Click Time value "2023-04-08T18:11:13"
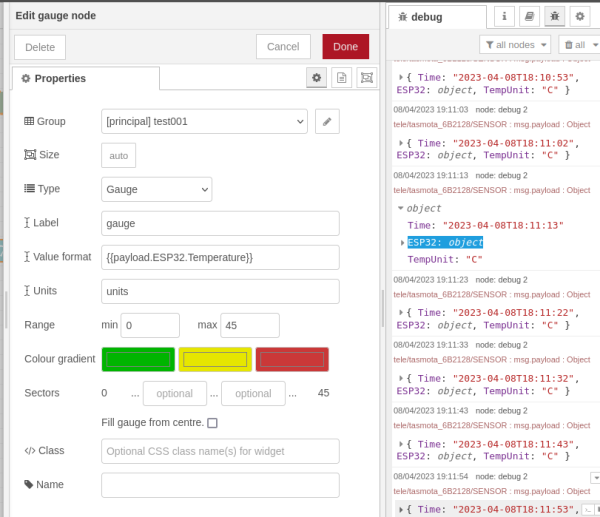This screenshot has height=517, width=600. [x=503, y=225]
